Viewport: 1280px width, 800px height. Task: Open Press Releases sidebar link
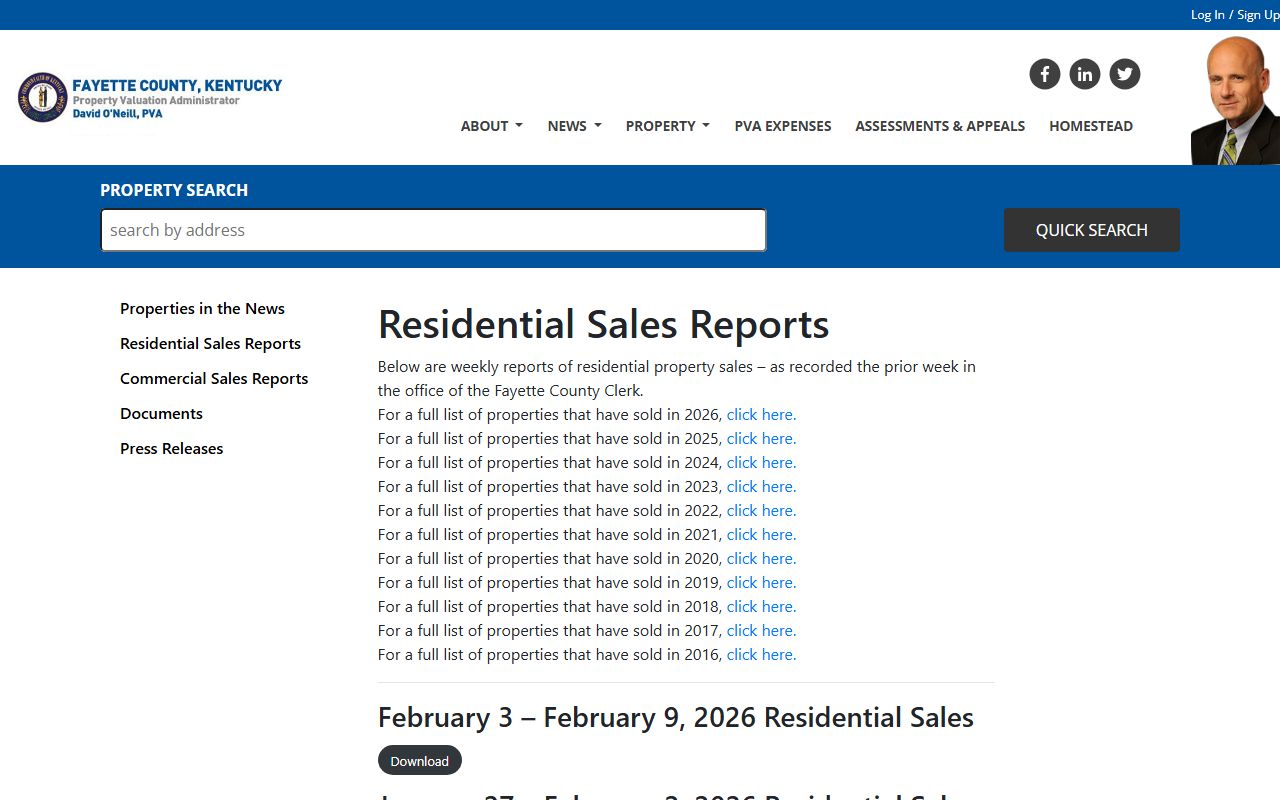click(x=171, y=449)
